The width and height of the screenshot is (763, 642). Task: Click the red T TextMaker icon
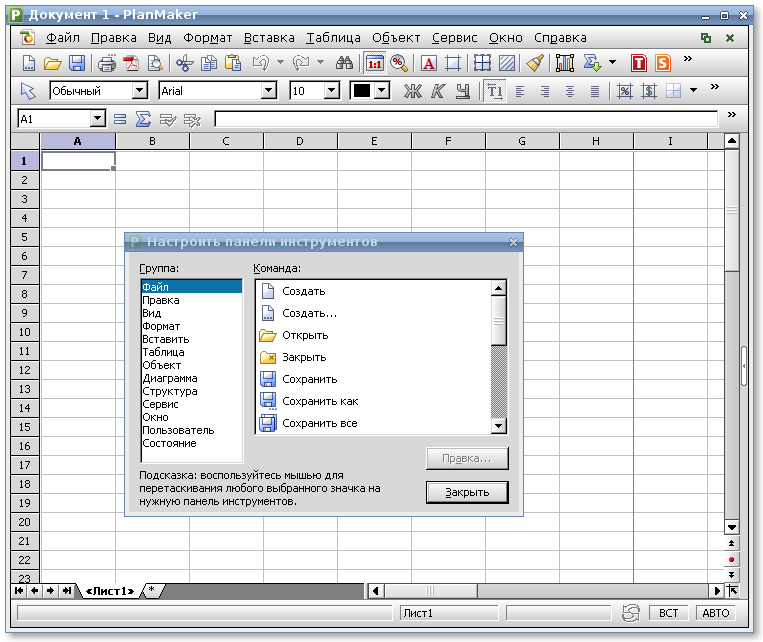tap(638, 63)
